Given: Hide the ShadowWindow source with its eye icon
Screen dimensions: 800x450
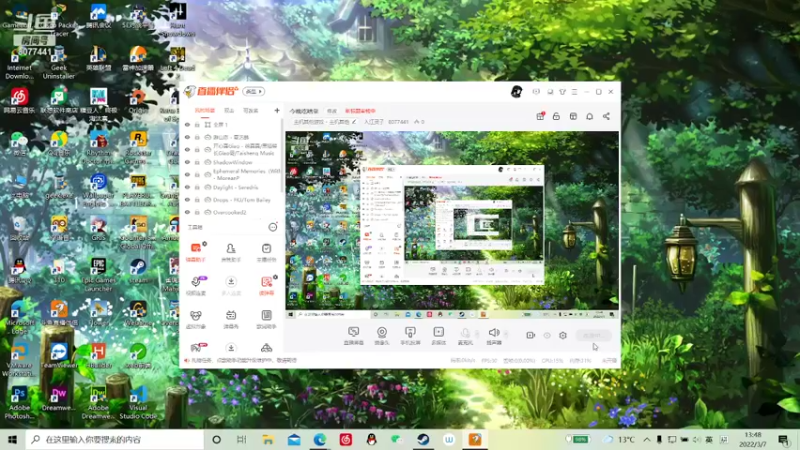Looking at the screenshot, I should pyautogui.click(x=187, y=162).
